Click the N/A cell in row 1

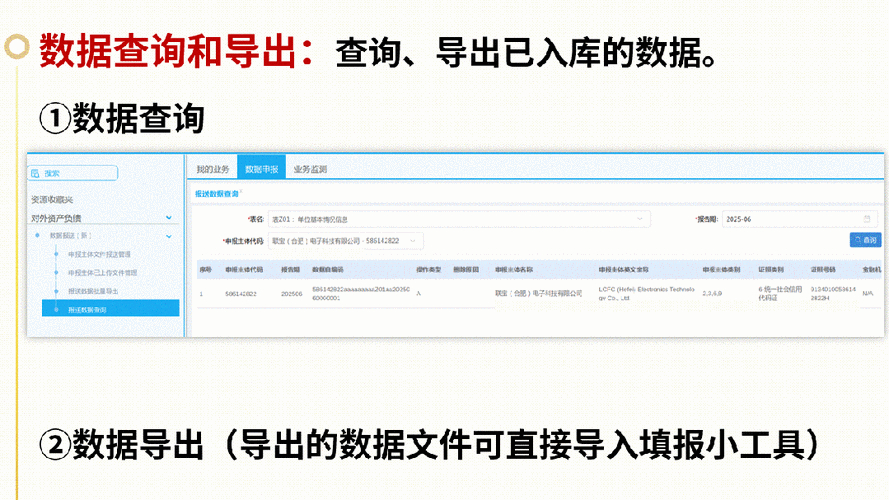[867, 294]
